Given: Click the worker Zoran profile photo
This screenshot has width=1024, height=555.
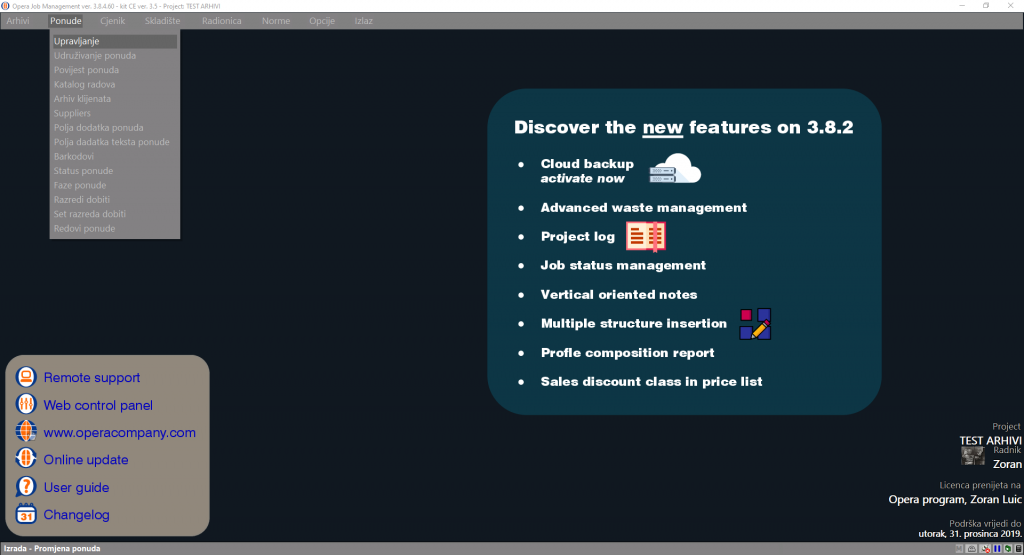Looking at the screenshot, I should click(972, 456).
